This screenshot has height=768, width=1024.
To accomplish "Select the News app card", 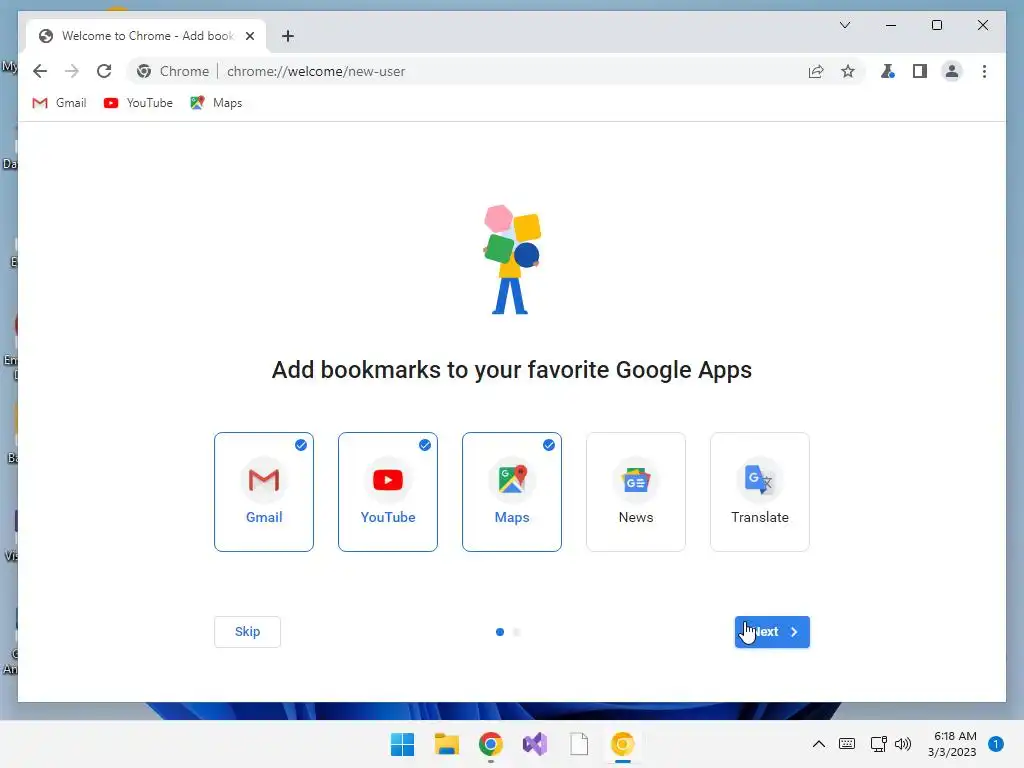I will click(636, 492).
